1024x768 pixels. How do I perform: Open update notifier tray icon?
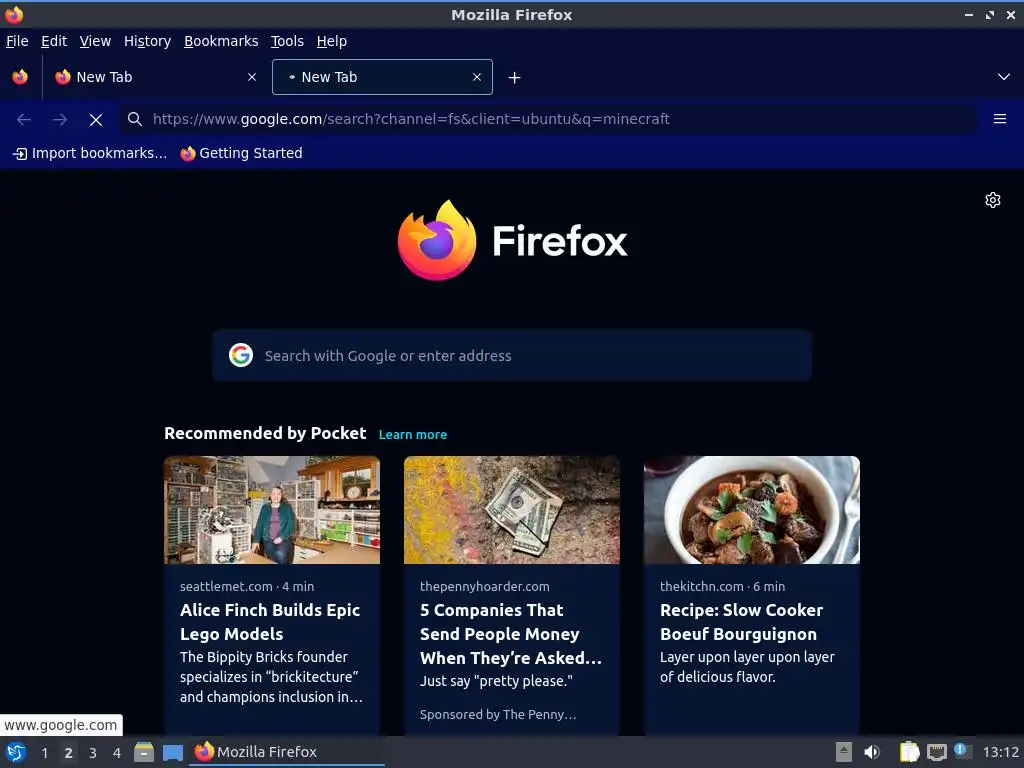[962, 751]
